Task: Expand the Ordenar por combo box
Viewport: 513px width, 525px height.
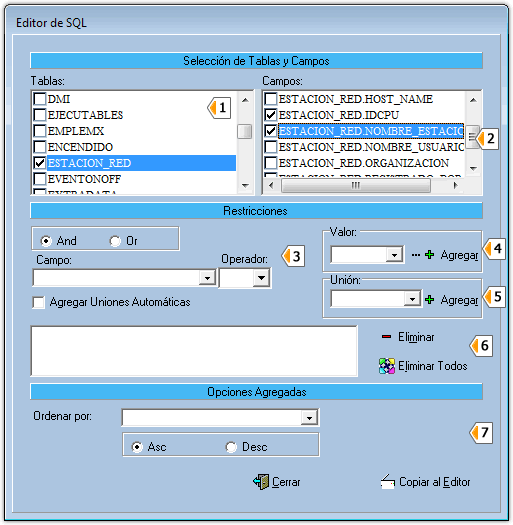Action: 309,418
